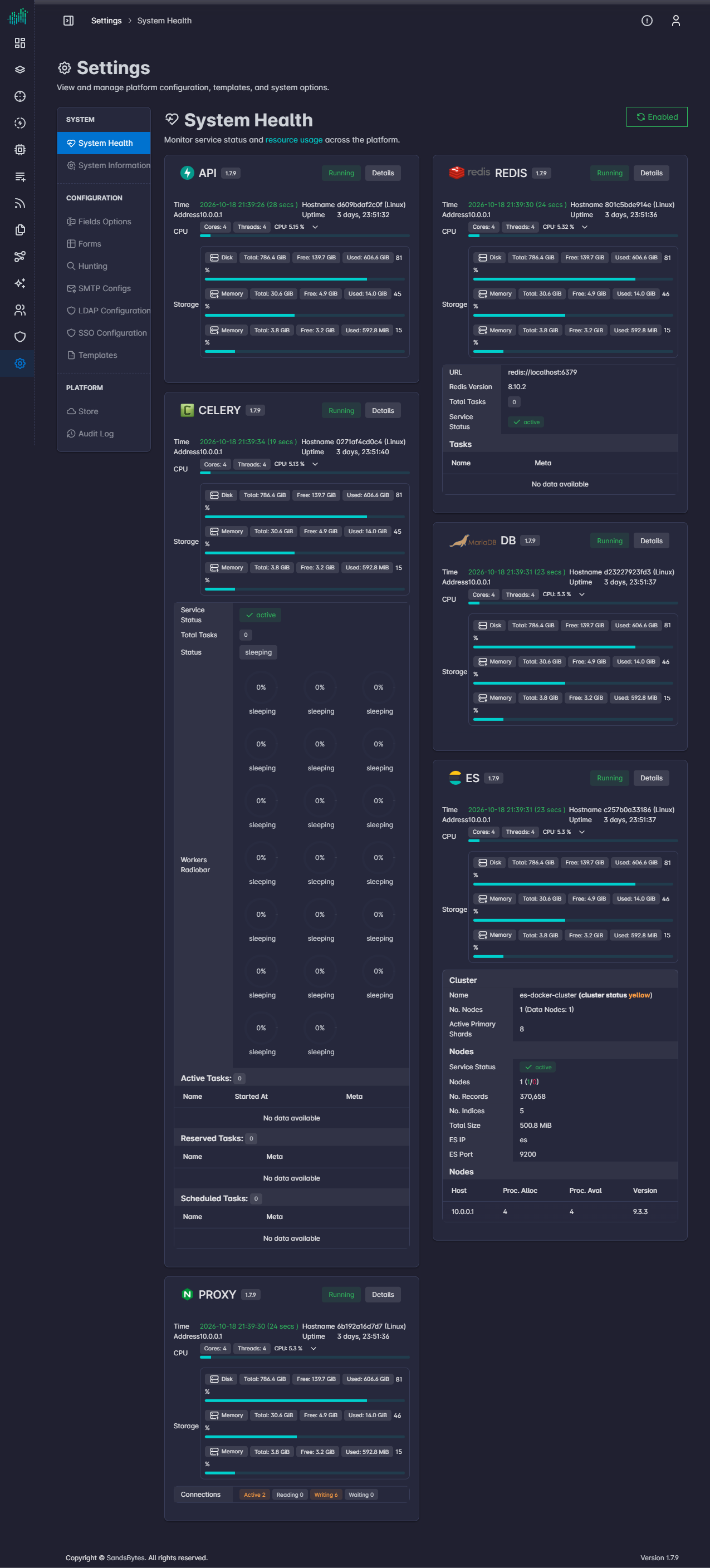This screenshot has width=710, height=1568.
Task: Open the Store platform page
Action: (x=104, y=411)
